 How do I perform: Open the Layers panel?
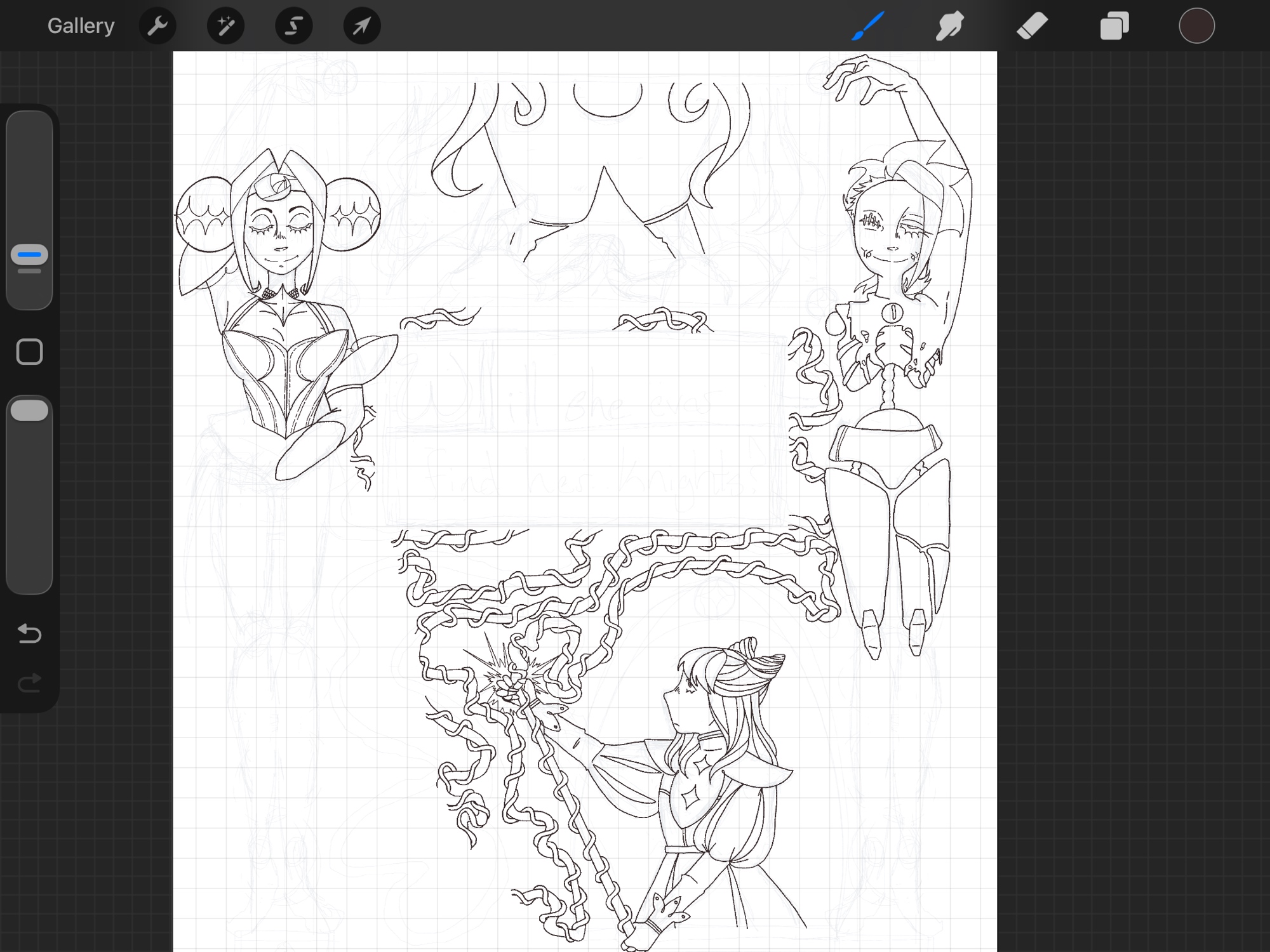[x=1114, y=26]
